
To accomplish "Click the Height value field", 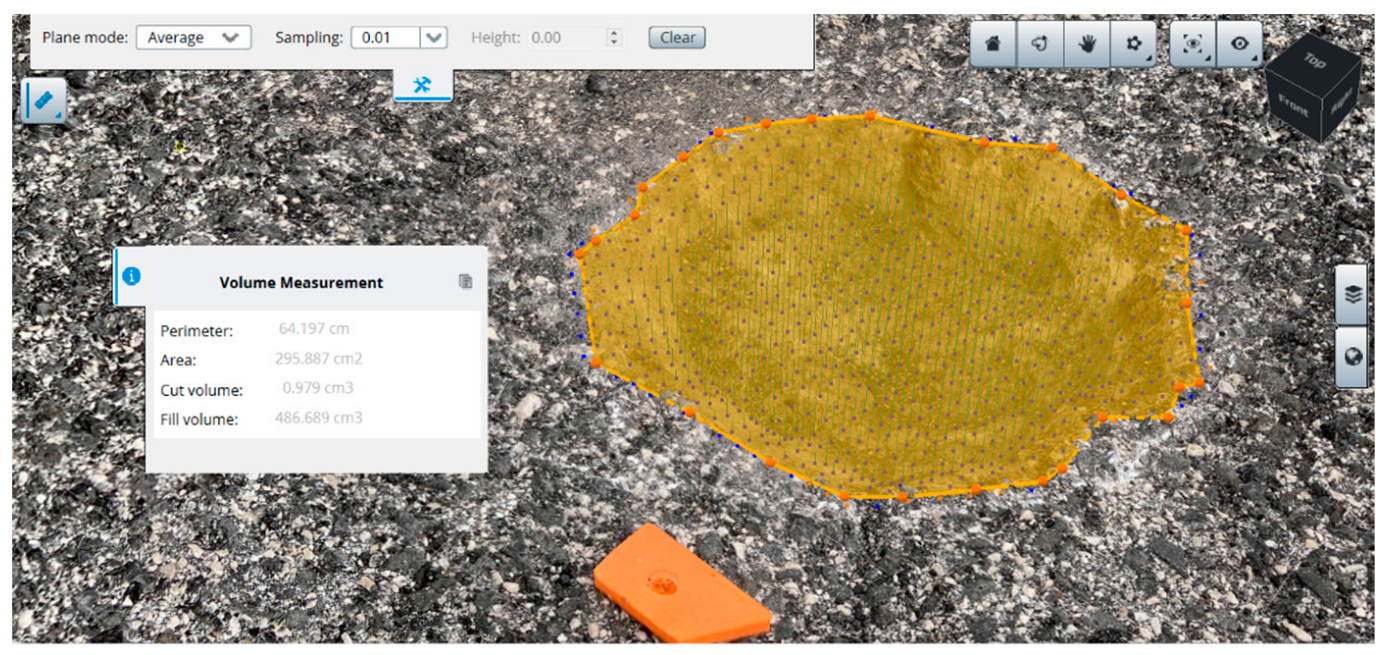I will coord(565,38).
